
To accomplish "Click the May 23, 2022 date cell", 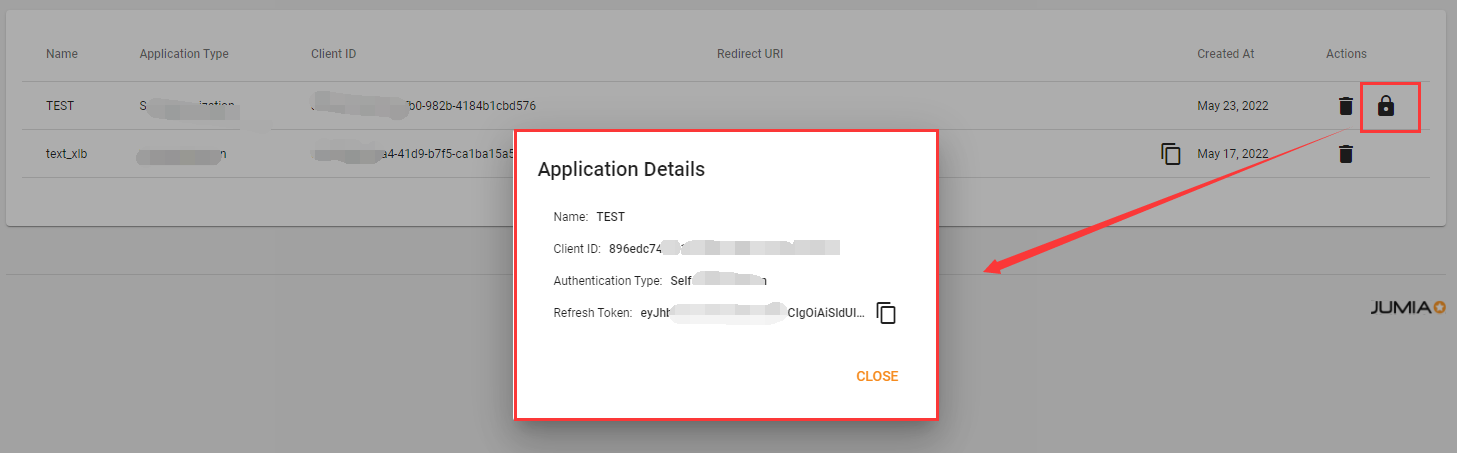I will (1232, 106).
